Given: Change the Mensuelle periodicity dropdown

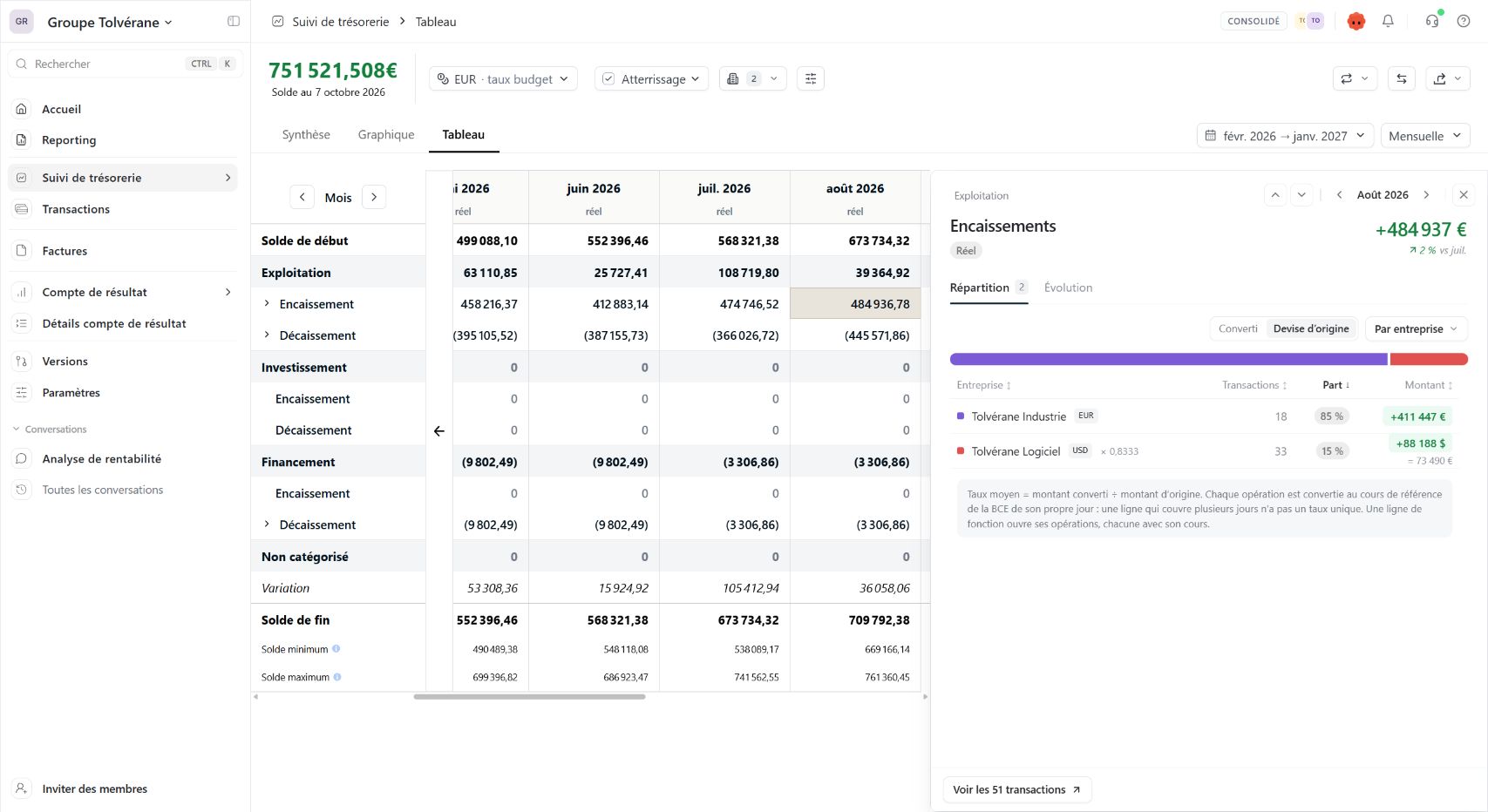Looking at the screenshot, I should click(x=1425, y=136).
